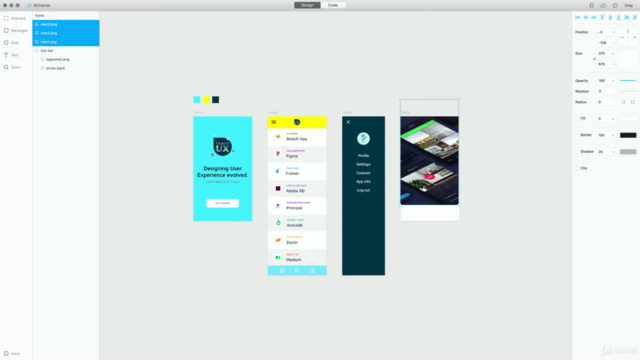Click the third tab icon in cyan bottom bar

312,271
